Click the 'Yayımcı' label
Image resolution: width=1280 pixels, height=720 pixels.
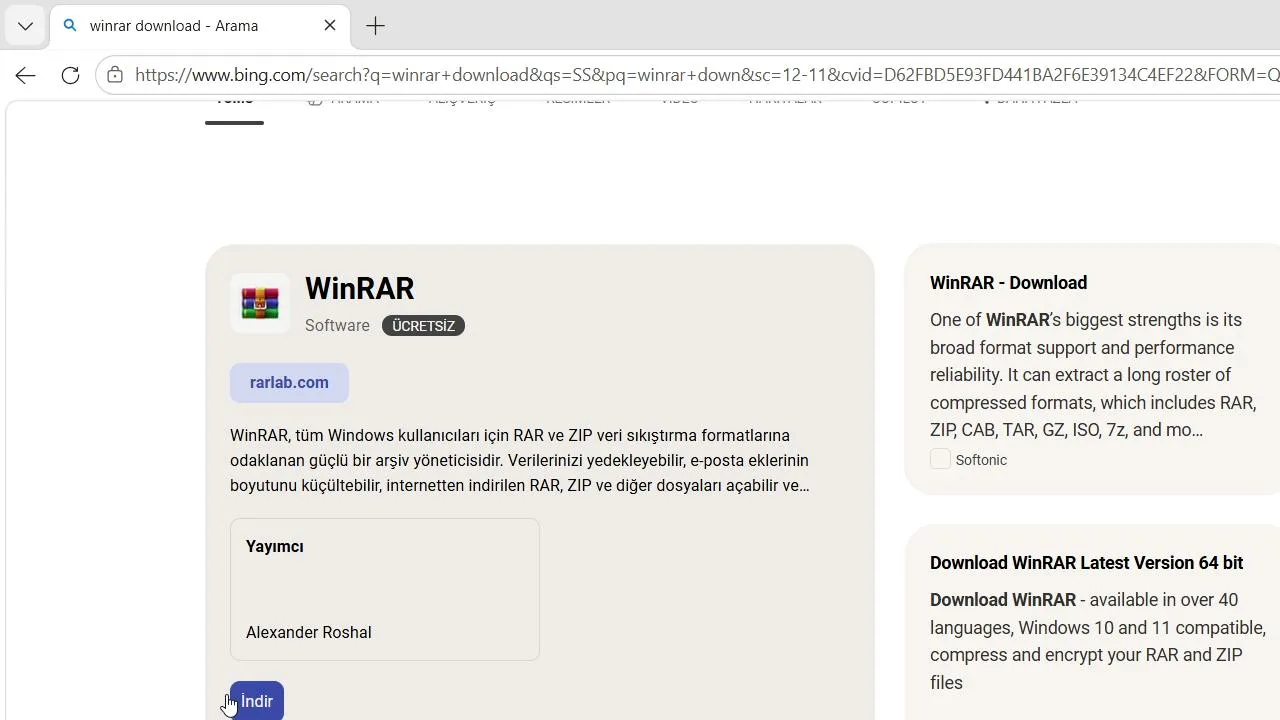point(275,547)
